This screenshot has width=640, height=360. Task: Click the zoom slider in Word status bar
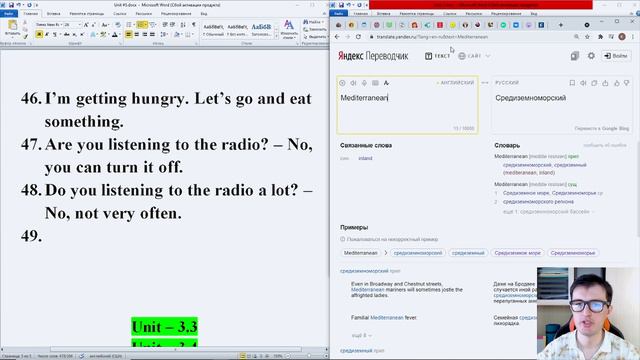tap(308, 356)
